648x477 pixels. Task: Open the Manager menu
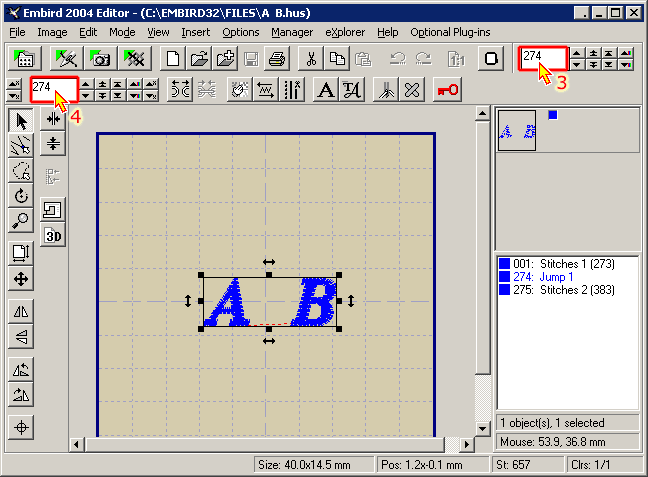point(292,32)
